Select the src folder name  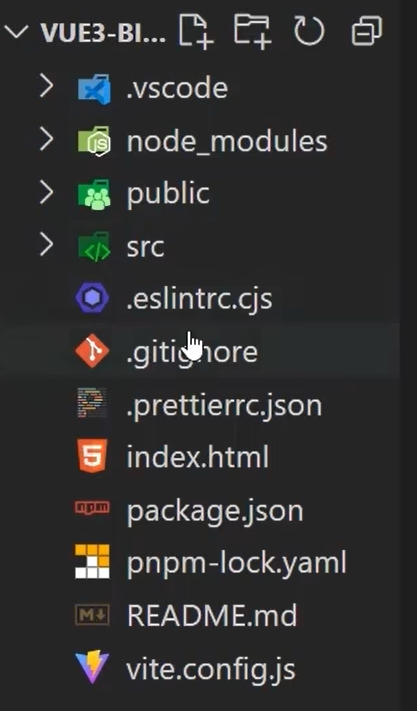coord(145,248)
